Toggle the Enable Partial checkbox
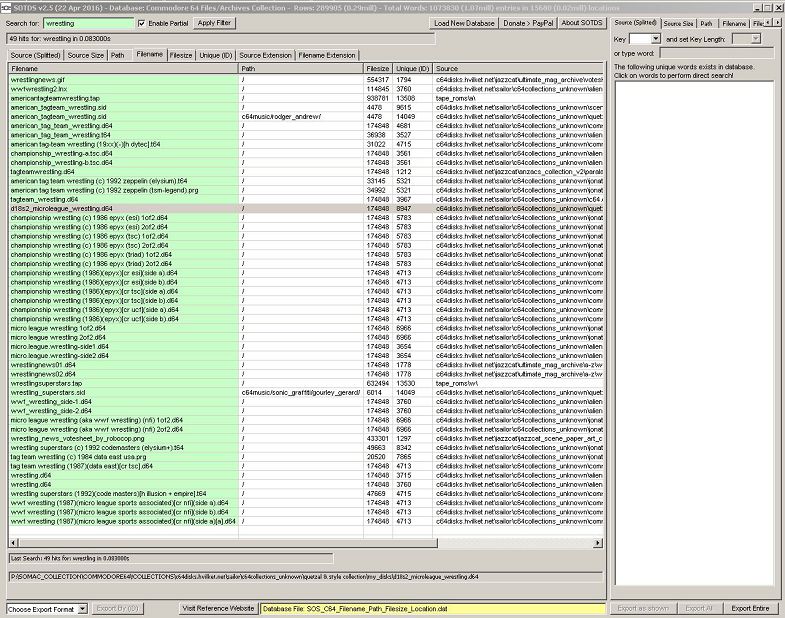The image size is (785, 618). pos(141,22)
